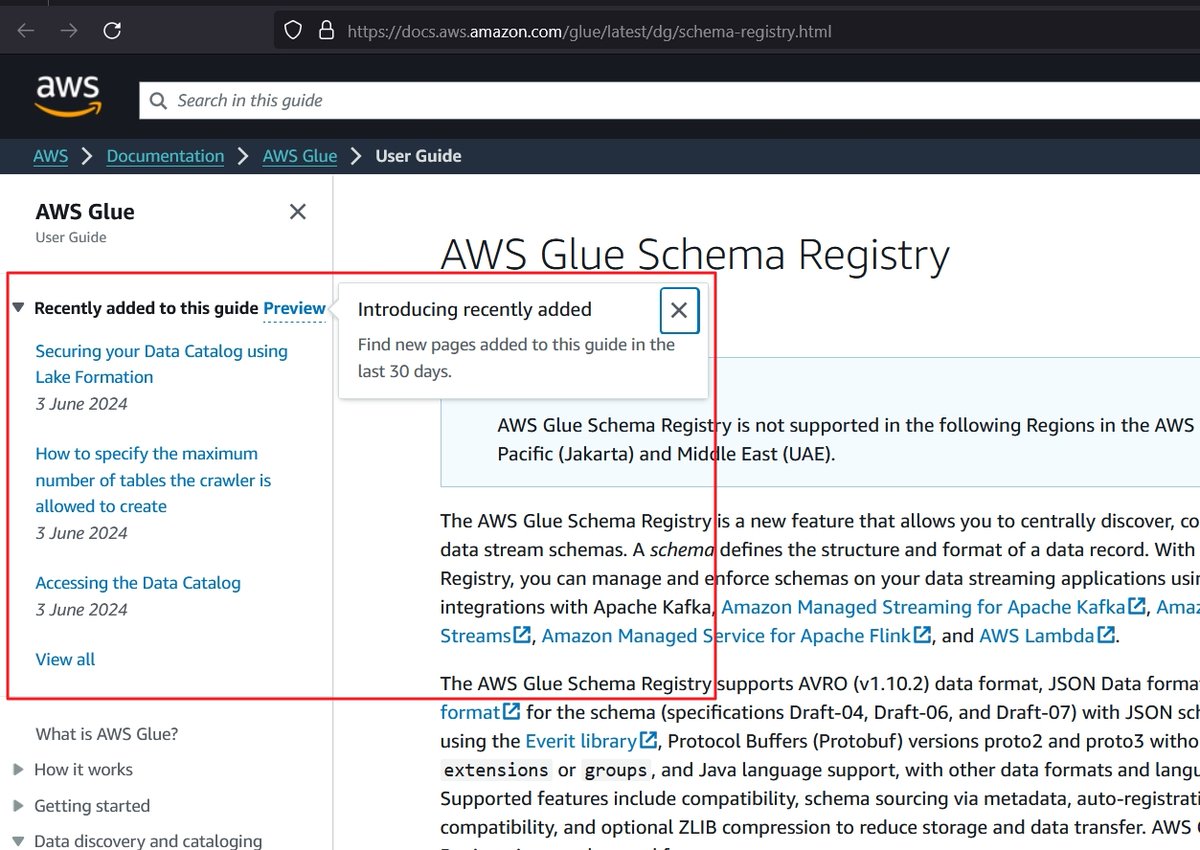Viewport: 1200px width, 850px height.
Task: Collapse Recently added to this guide section
Action: tap(18, 308)
